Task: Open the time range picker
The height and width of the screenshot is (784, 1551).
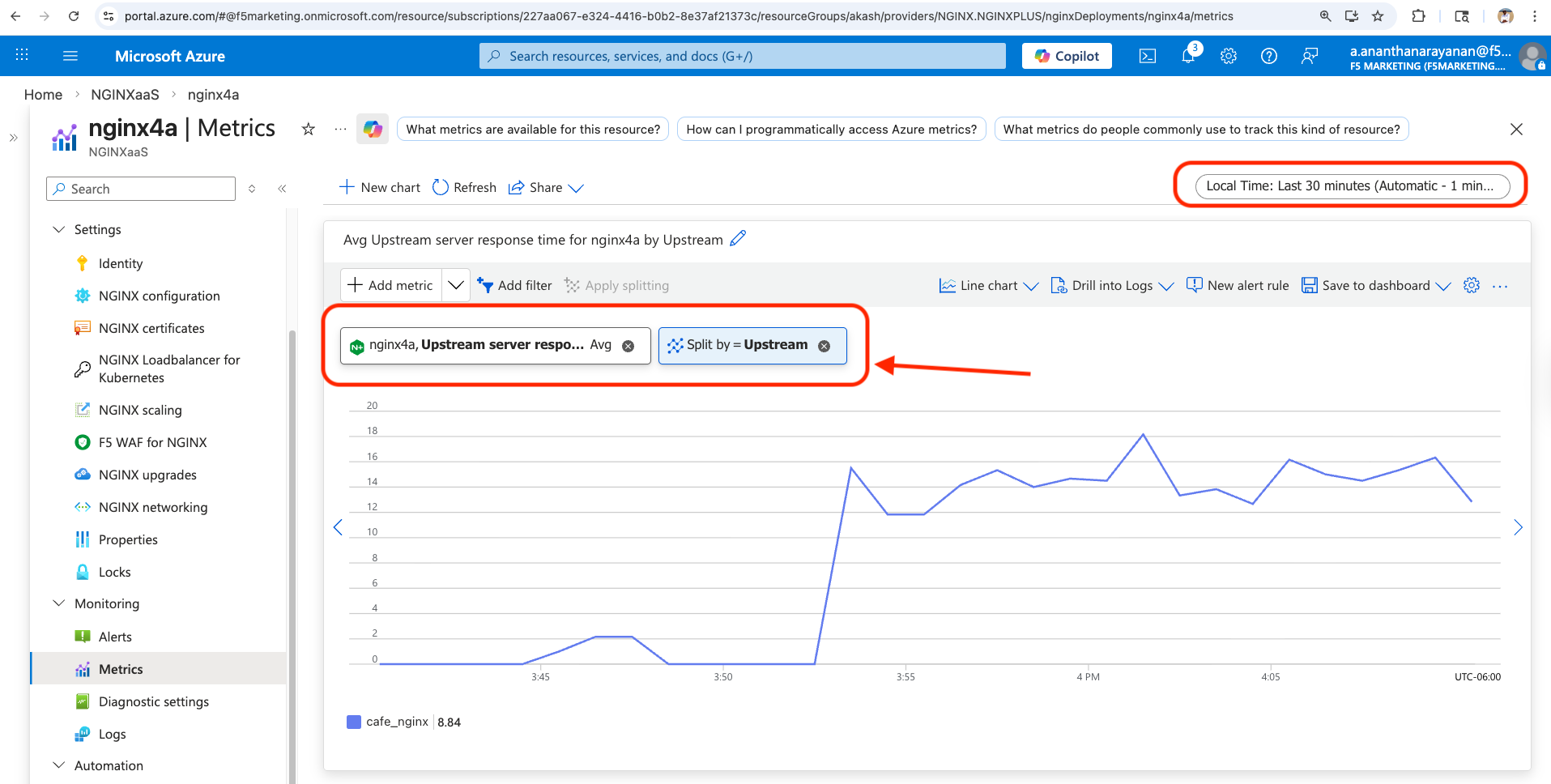Action: click(1352, 185)
